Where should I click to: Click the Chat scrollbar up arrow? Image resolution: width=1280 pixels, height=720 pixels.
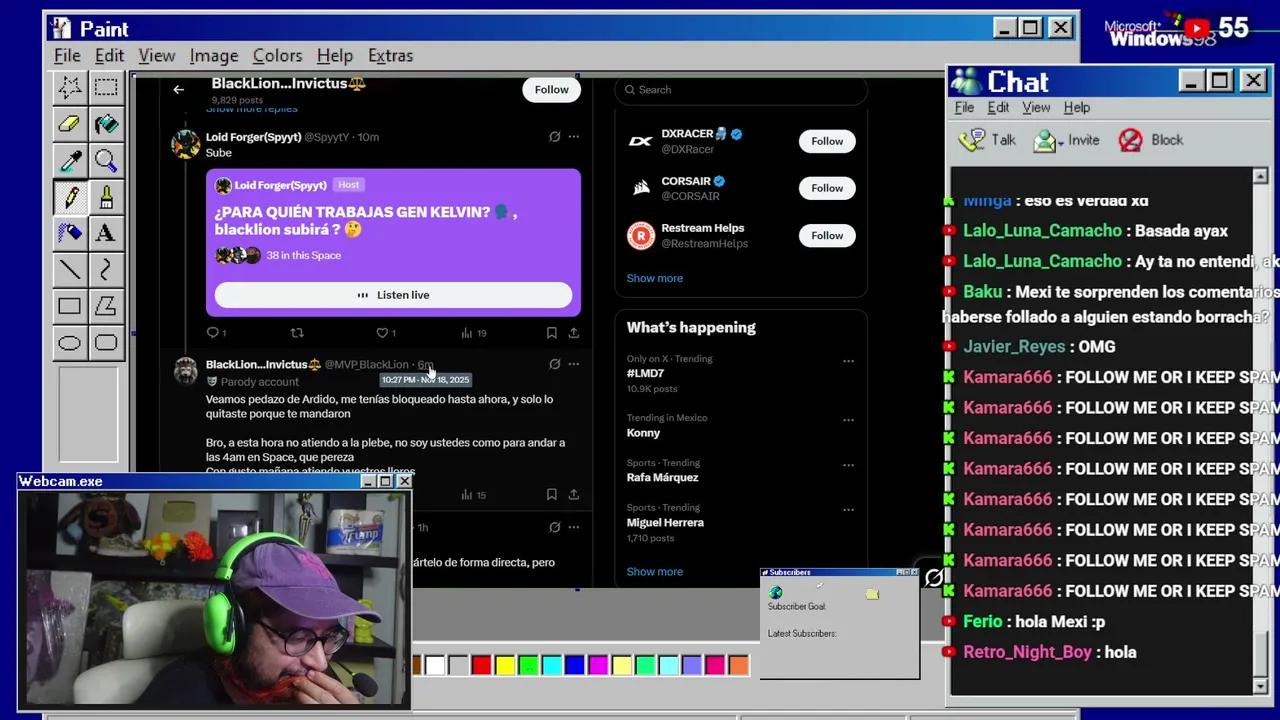pyautogui.click(x=1260, y=177)
